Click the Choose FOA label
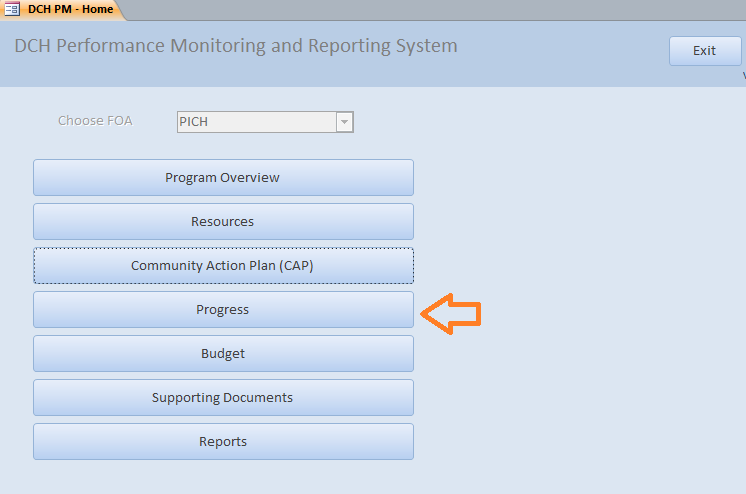 (x=95, y=121)
